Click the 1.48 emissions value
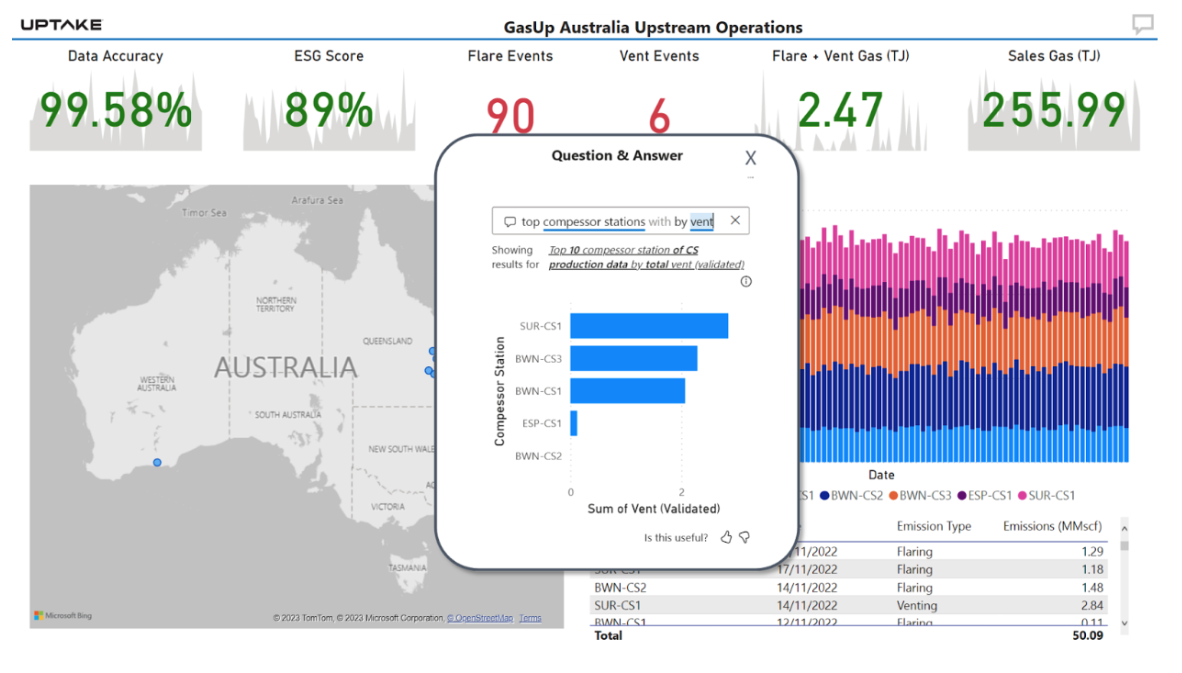Screen dimensions: 1182x673 pyautogui.click(x=1092, y=588)
